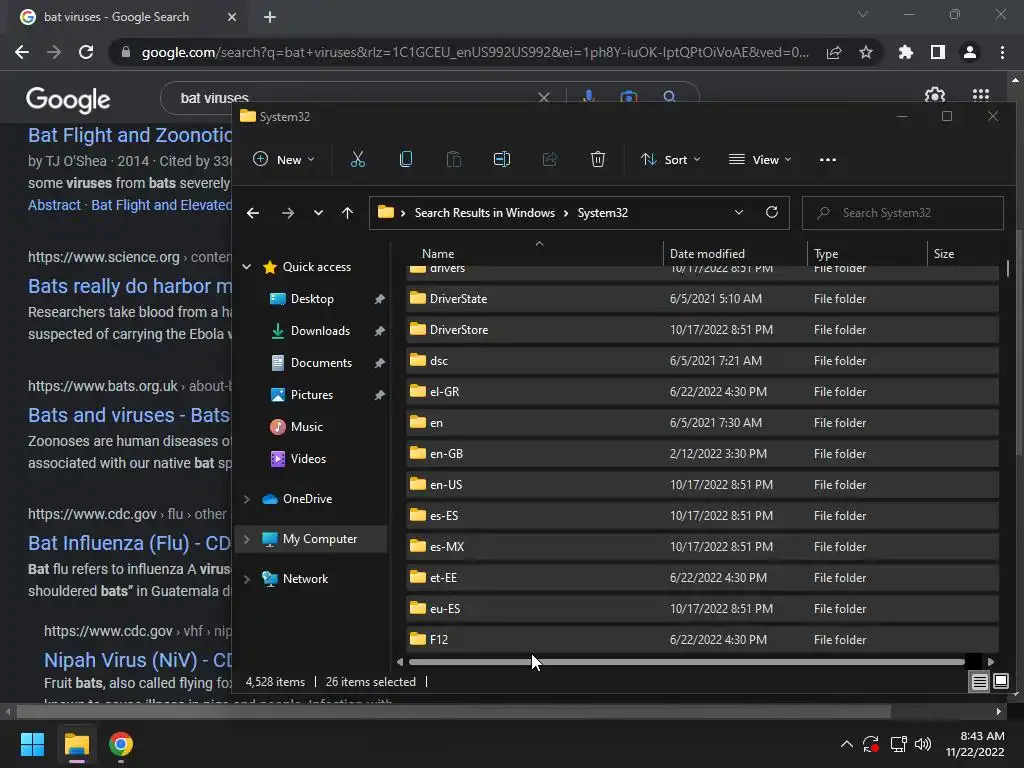Open the New dropdown in Explorer
The image size is (1024, 768).
(283, 159)
